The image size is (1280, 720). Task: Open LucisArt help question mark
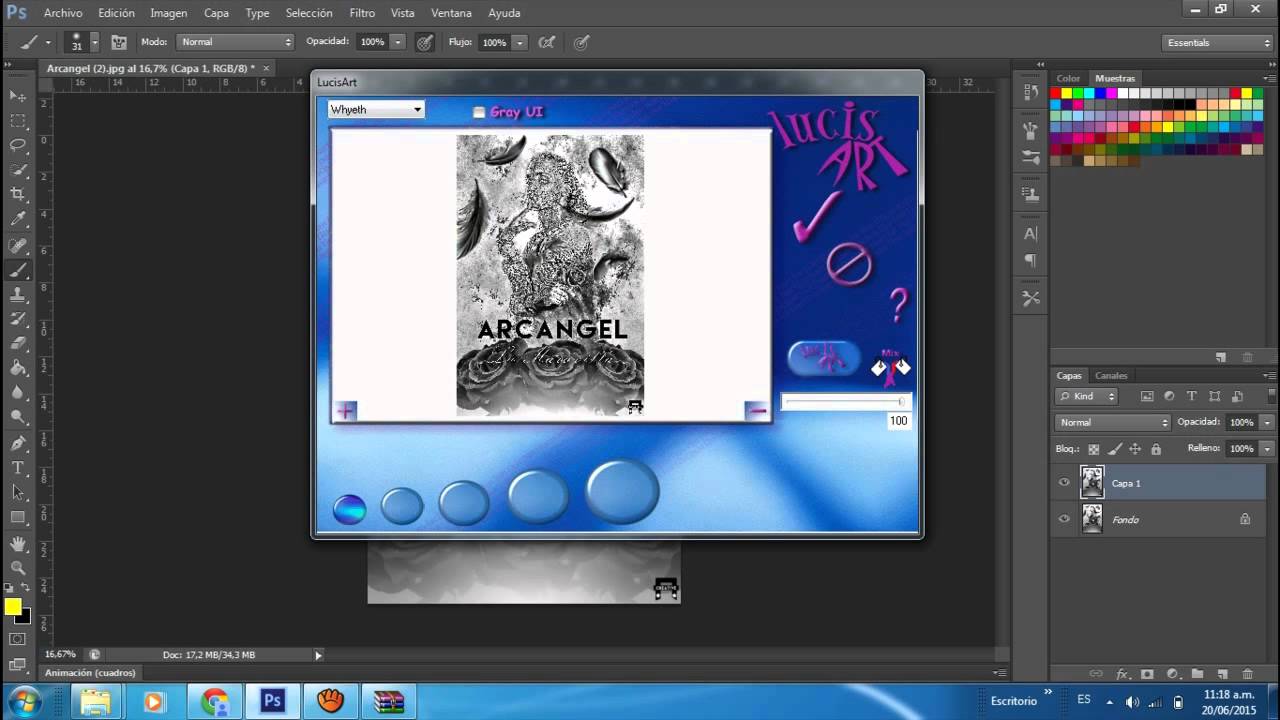click(x=898, y=304)
